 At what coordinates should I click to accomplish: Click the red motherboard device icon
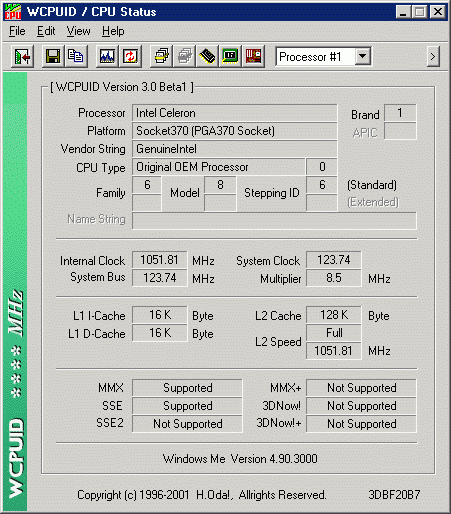[253, 56]
